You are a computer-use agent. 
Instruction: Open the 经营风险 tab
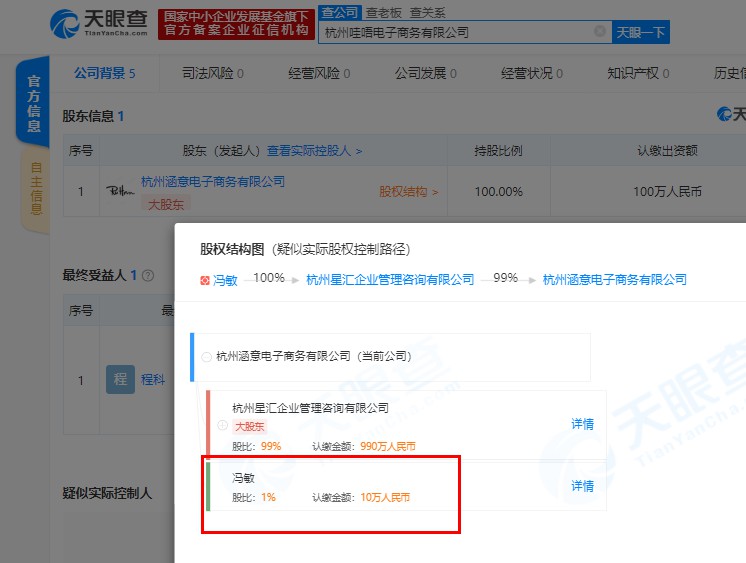pos(319,73)
